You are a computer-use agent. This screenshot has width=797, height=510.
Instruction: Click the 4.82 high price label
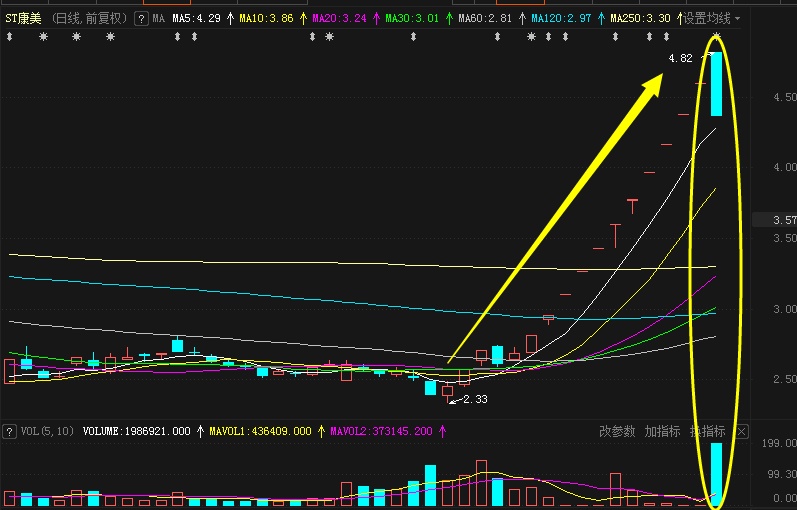tap(680, 58)
